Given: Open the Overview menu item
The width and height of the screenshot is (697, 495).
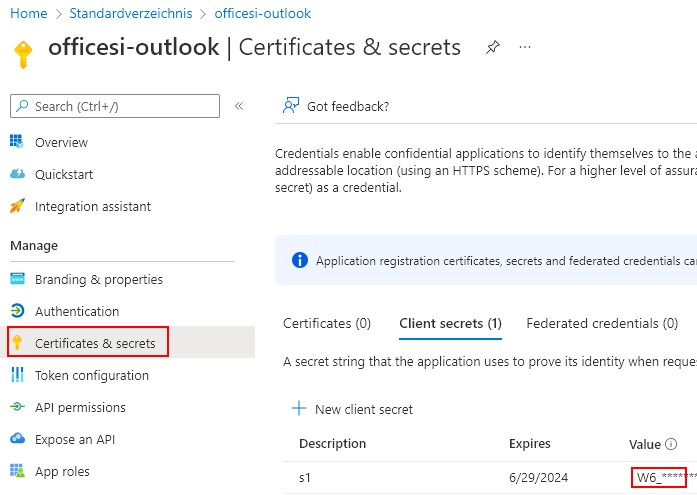Looking at the screenshot, I should point(61,143).
